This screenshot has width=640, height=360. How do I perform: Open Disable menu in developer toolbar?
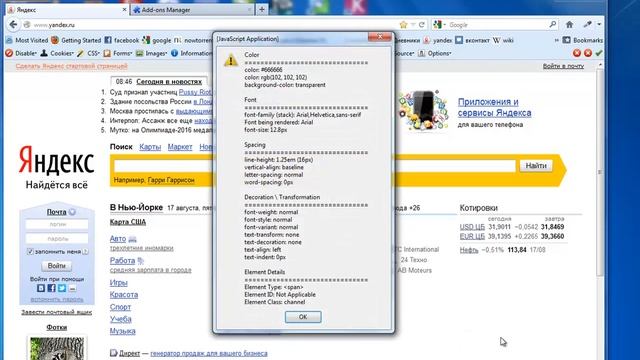point(21,53)
